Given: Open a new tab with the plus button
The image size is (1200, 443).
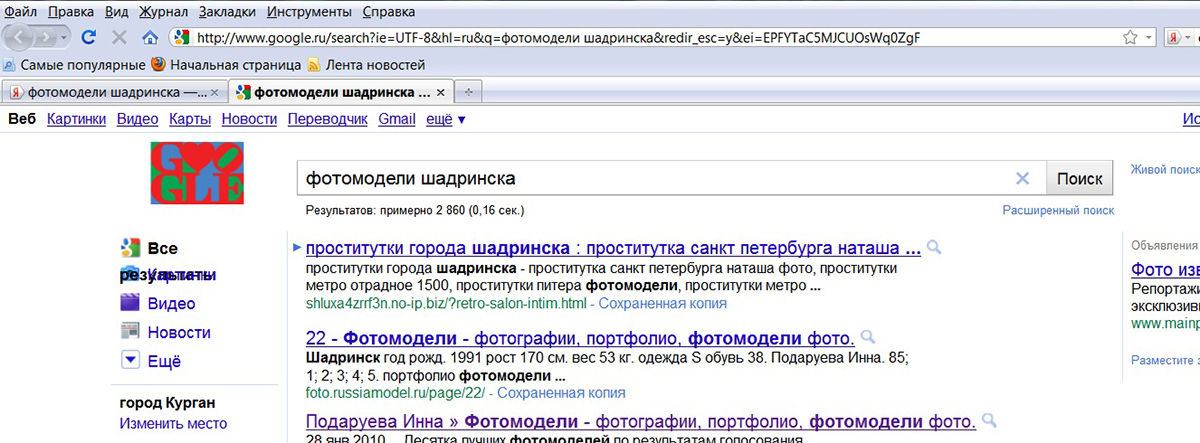Looking at the screenshot, I should [468, 92].
